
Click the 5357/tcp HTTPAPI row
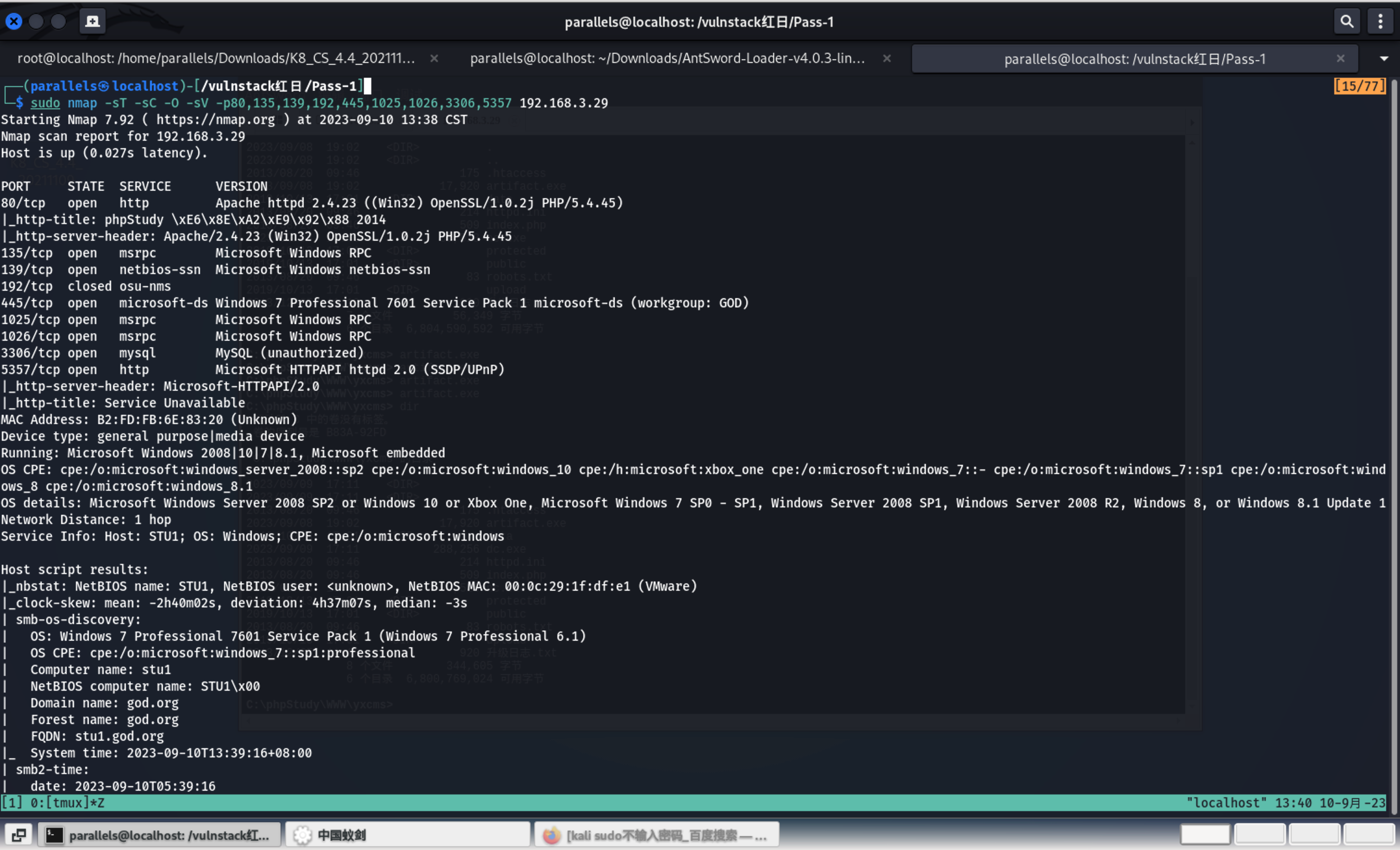pos(252,369)
